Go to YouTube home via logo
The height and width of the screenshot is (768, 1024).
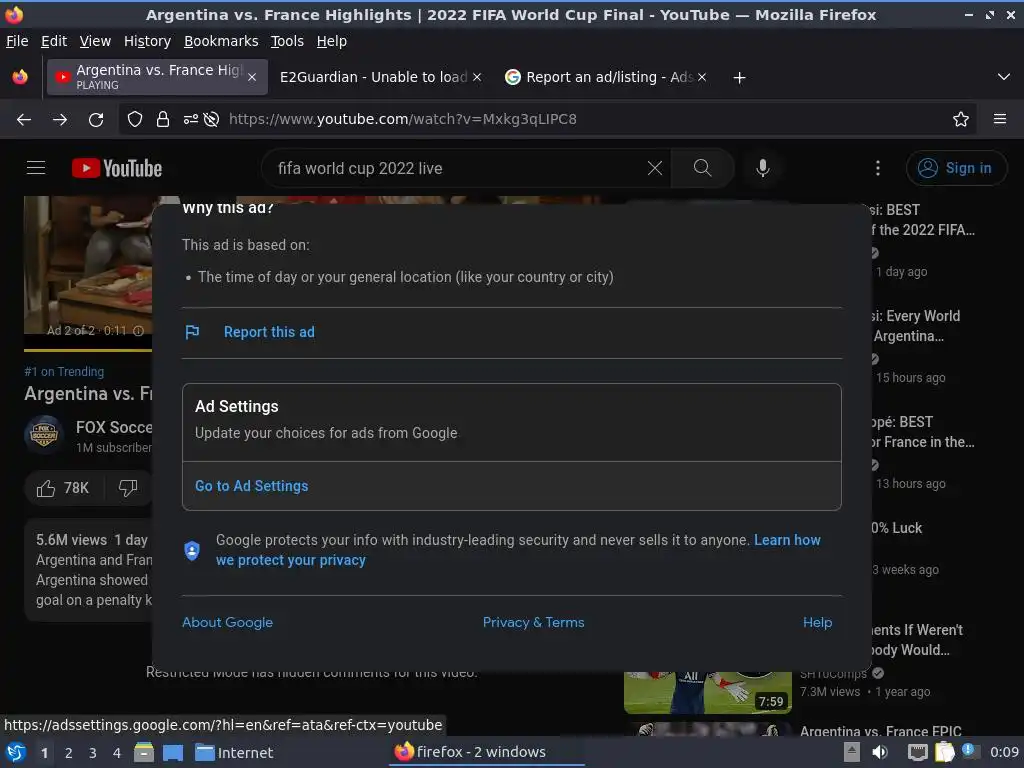tap(117, 168)
